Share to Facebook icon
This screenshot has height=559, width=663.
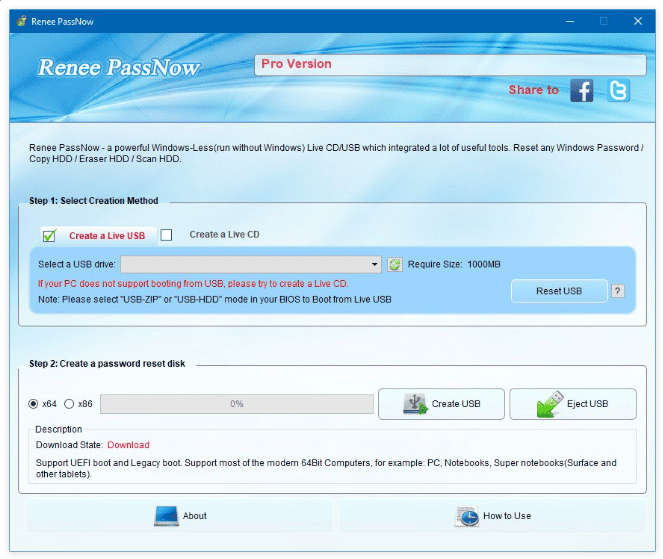coord(581,90)
